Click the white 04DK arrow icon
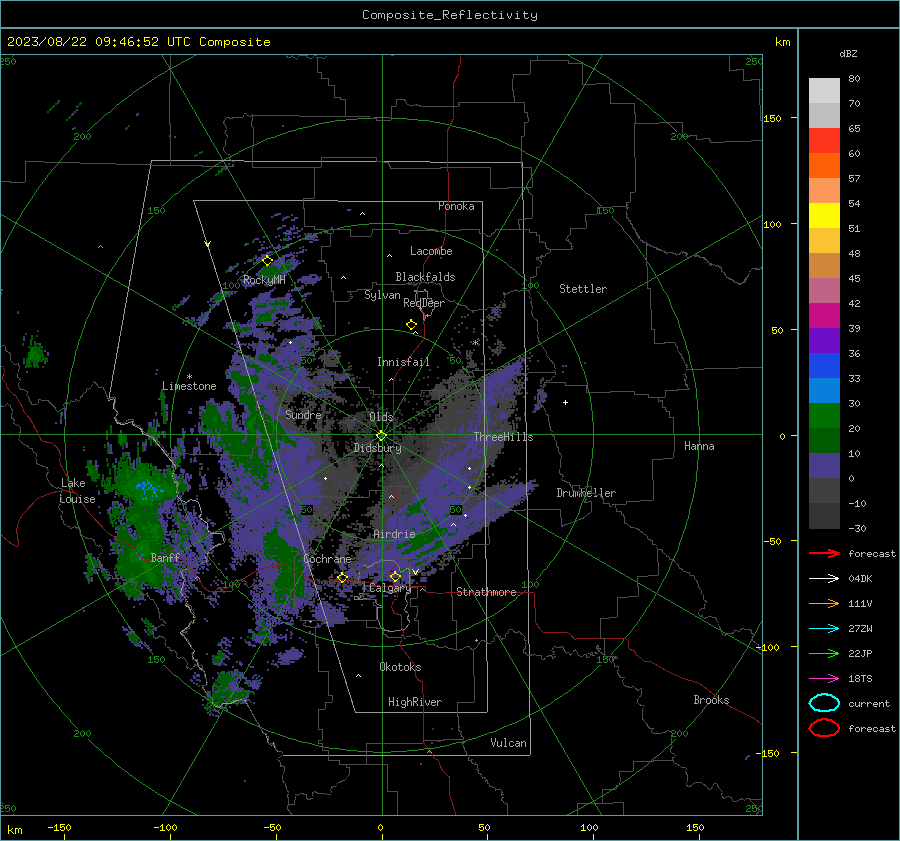Image resolution: width=900 pixels, height=841 pixels. click(x=824, y=579)
